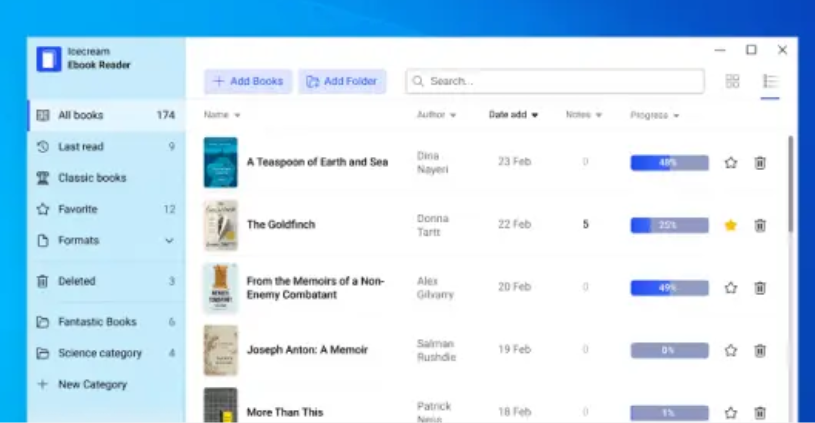The width and height of the screenshot is (815, 423).
Task: Click the 23 Feb date cell
Action: click(x=514, y=162)
